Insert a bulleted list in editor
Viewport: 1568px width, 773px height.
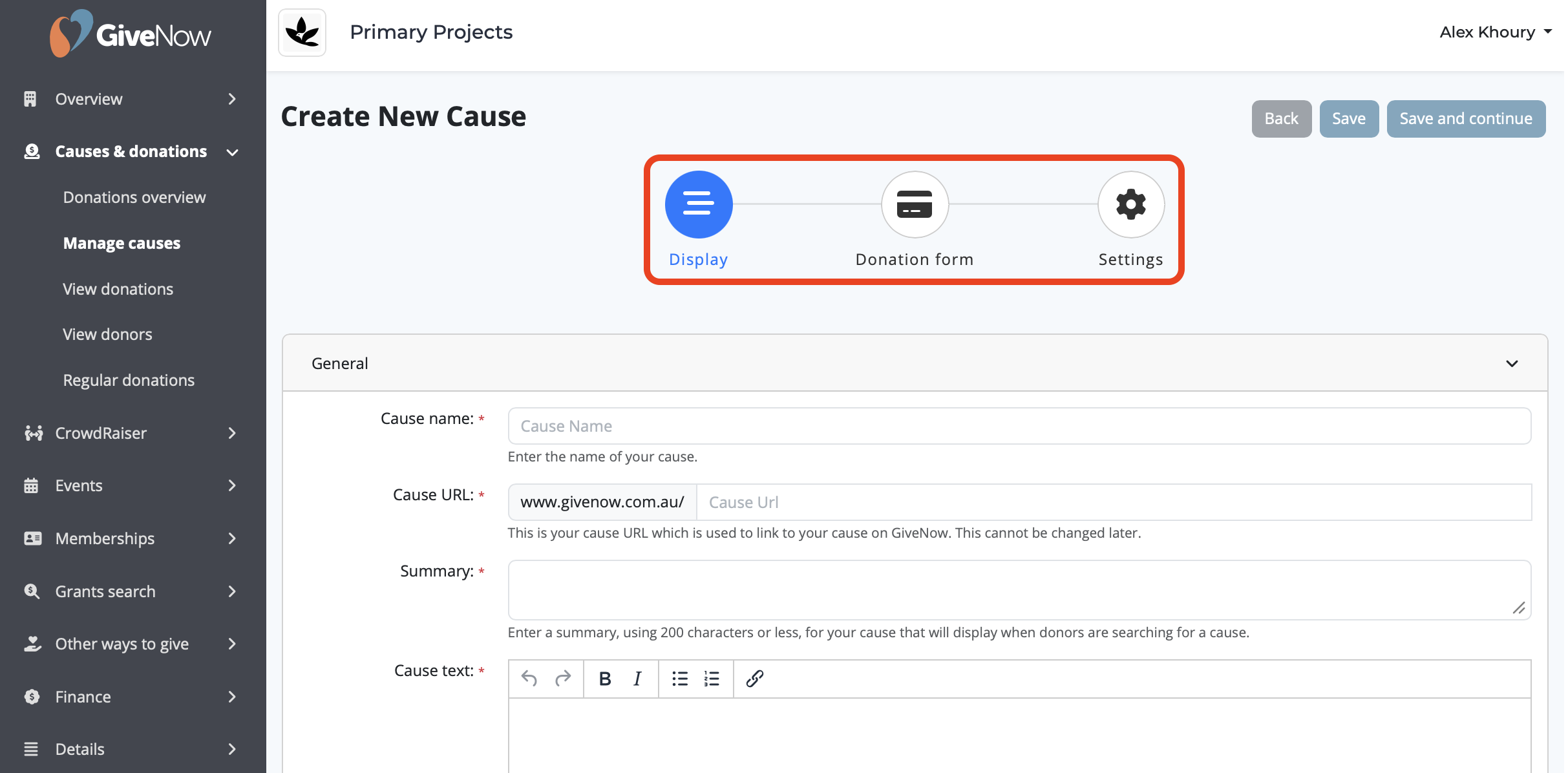tap(679, 679)
